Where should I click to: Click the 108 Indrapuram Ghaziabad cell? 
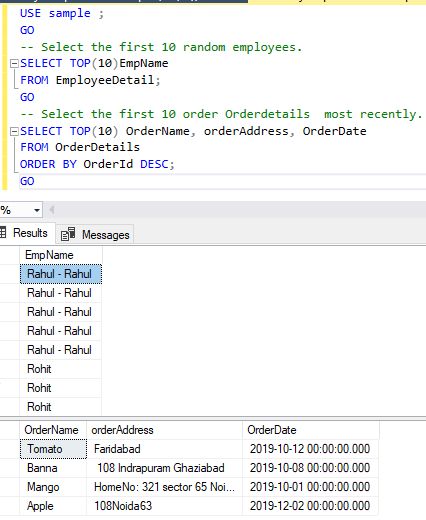pyautogui.click(x=165, y=468)
